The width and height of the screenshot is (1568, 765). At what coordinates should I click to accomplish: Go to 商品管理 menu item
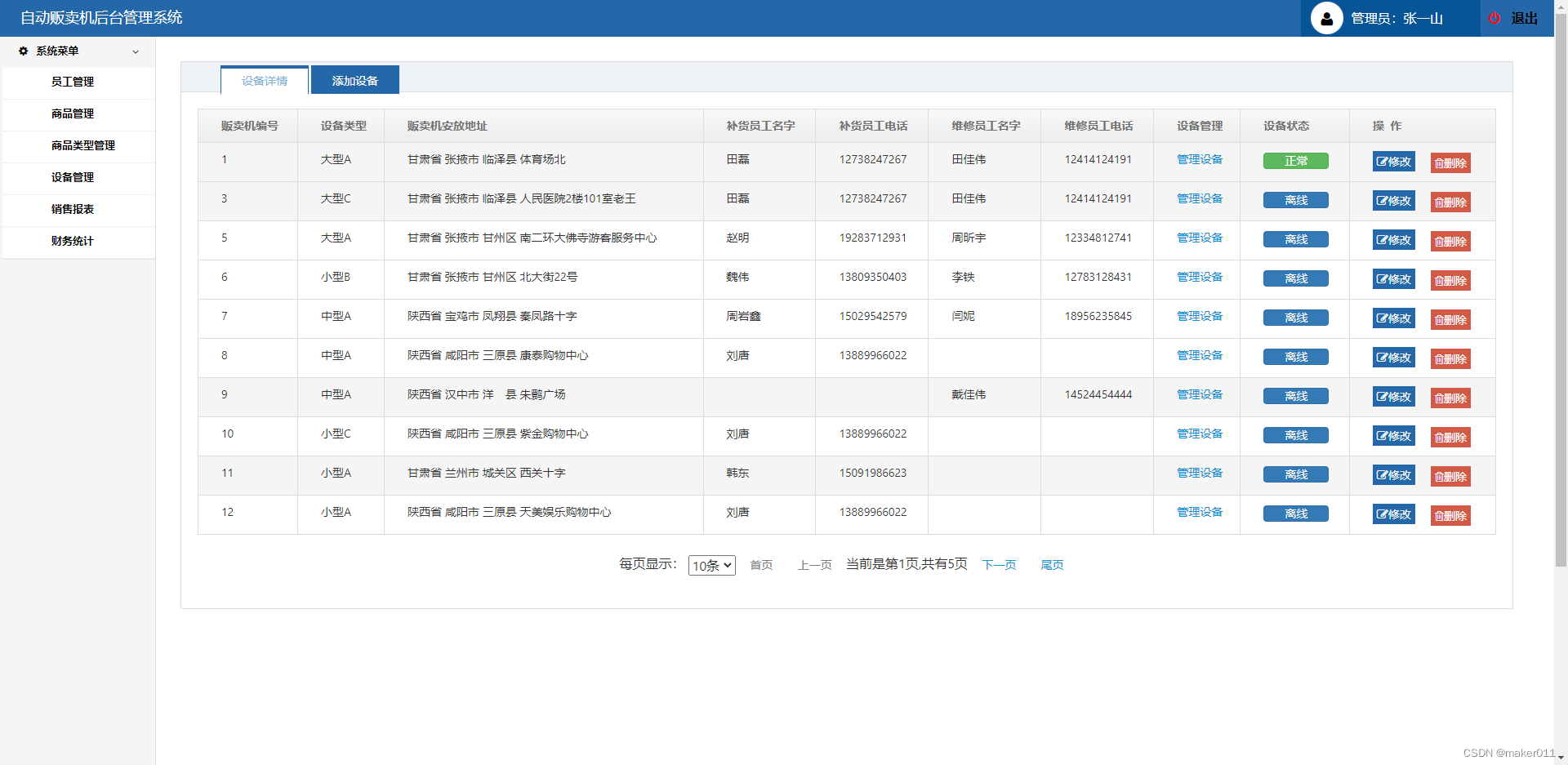click(73, 113)
